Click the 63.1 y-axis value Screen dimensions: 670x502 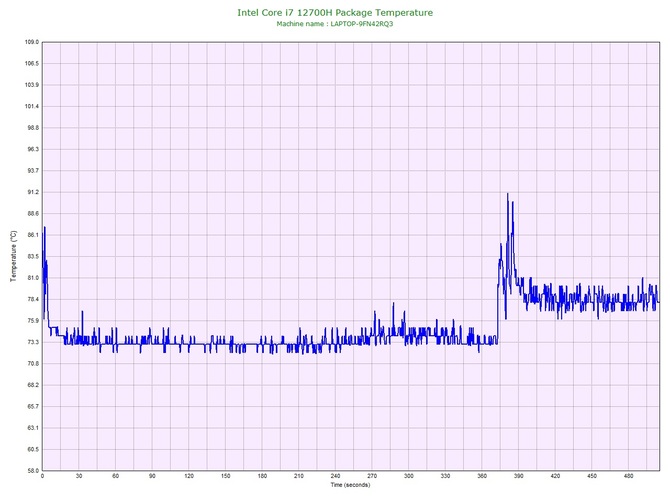pos(32,428)
